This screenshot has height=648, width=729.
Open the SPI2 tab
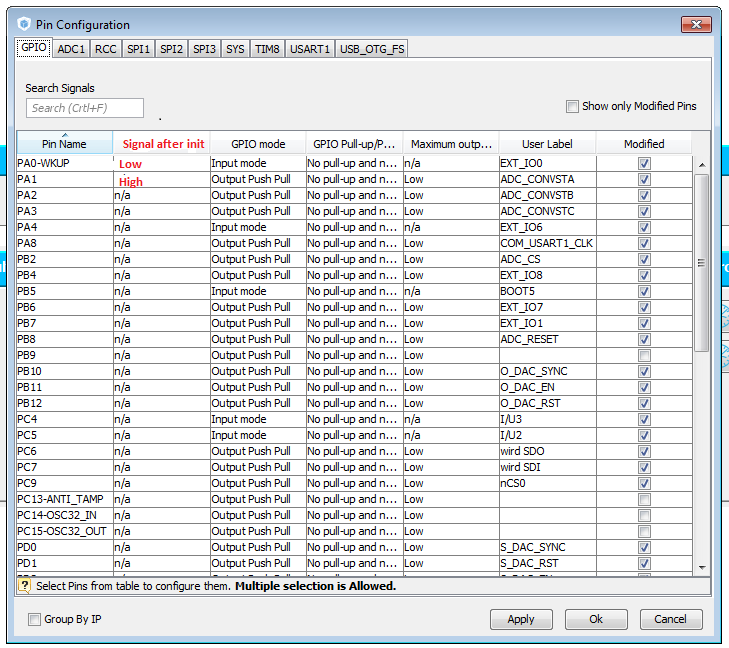pyautogui.click(x=172, y=49)
